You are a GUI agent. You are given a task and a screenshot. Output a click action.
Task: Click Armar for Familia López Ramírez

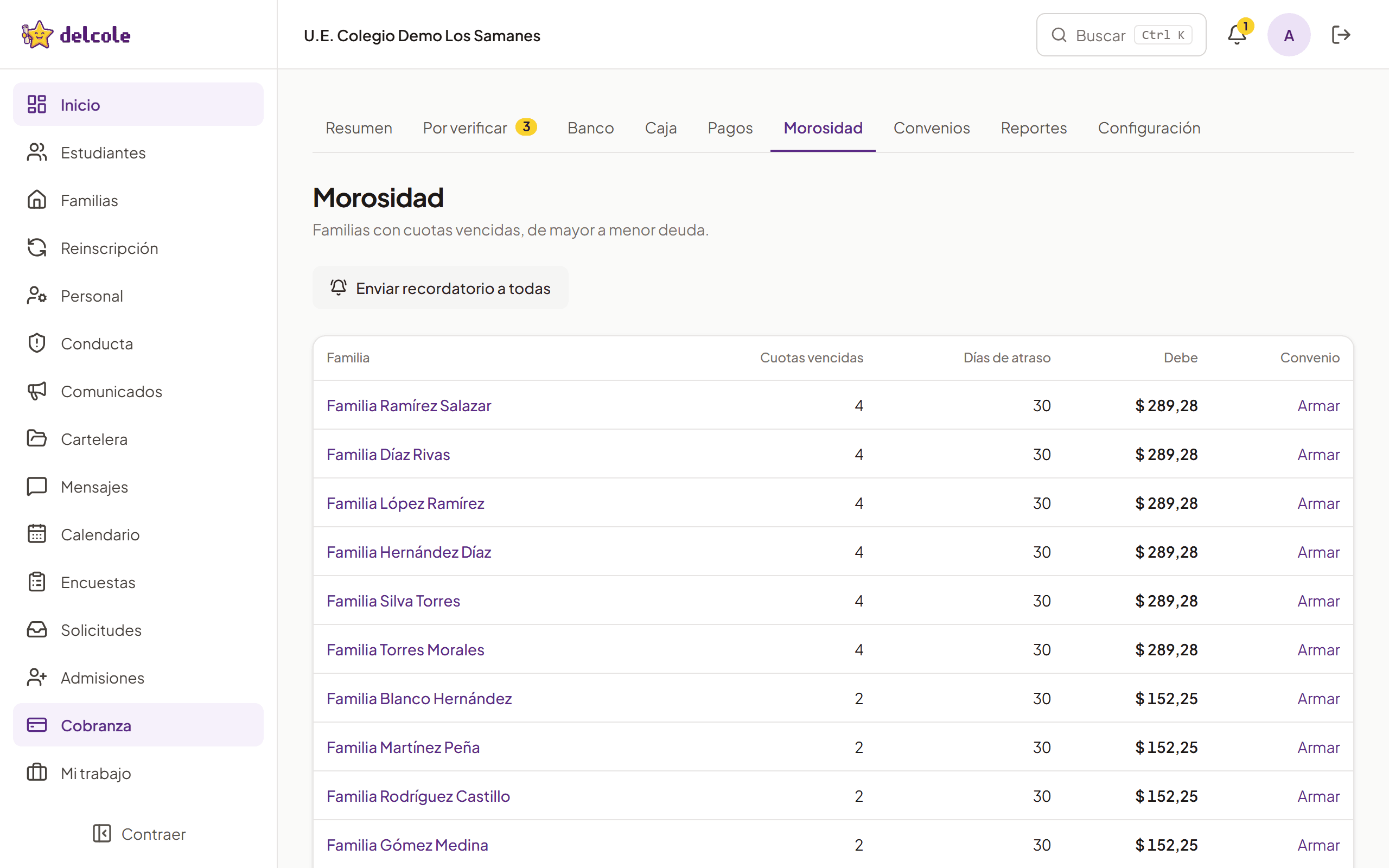pos(1318,503)
